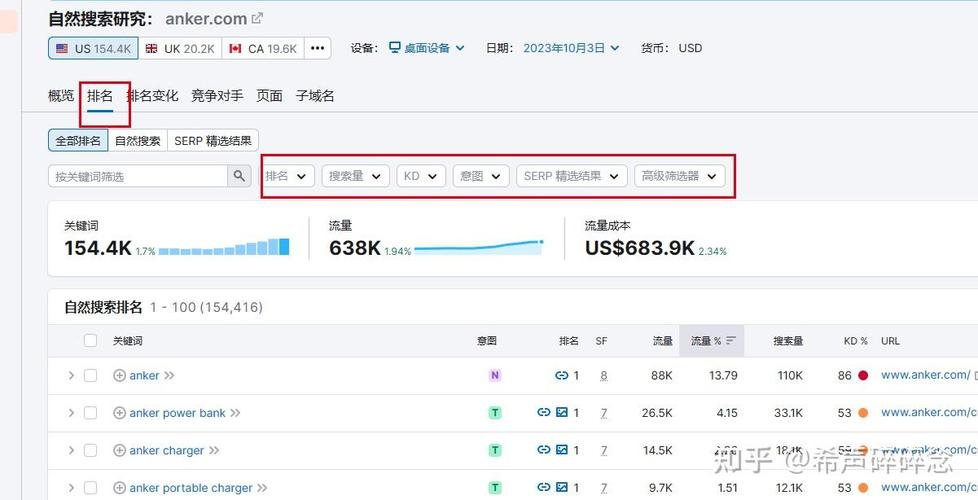Click the image pack icon in anker power bank row
Viewport: 978px width, 500px height.
coord(562,412)
